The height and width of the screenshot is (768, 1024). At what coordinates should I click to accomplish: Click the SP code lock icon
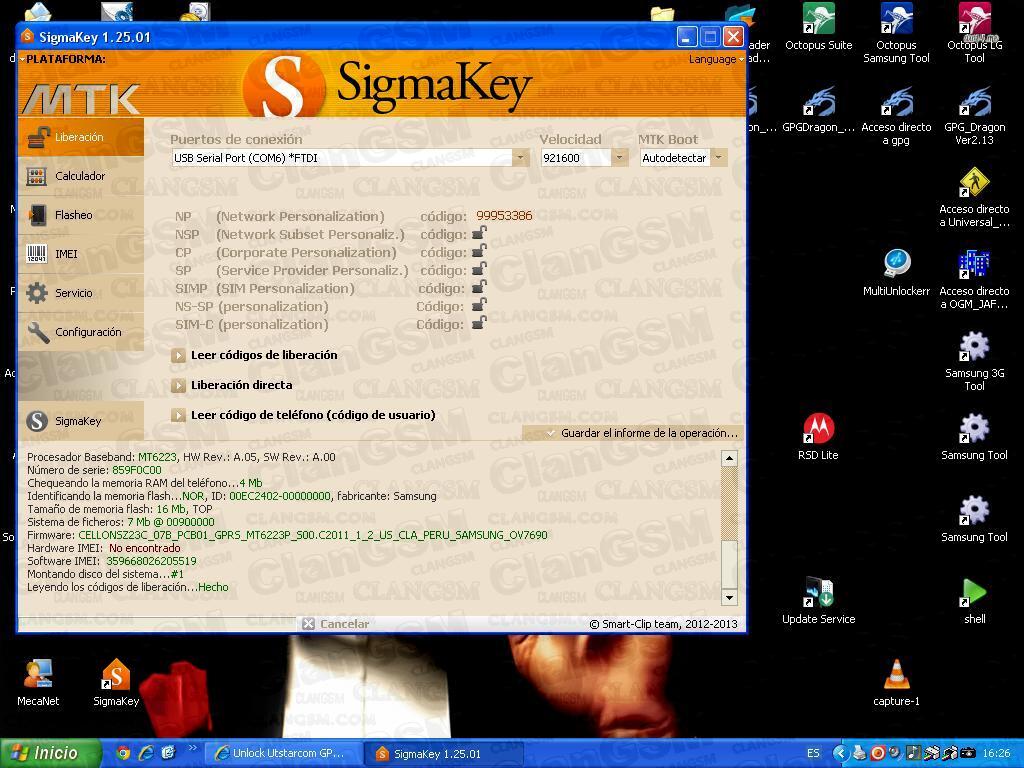click(479, 269)
